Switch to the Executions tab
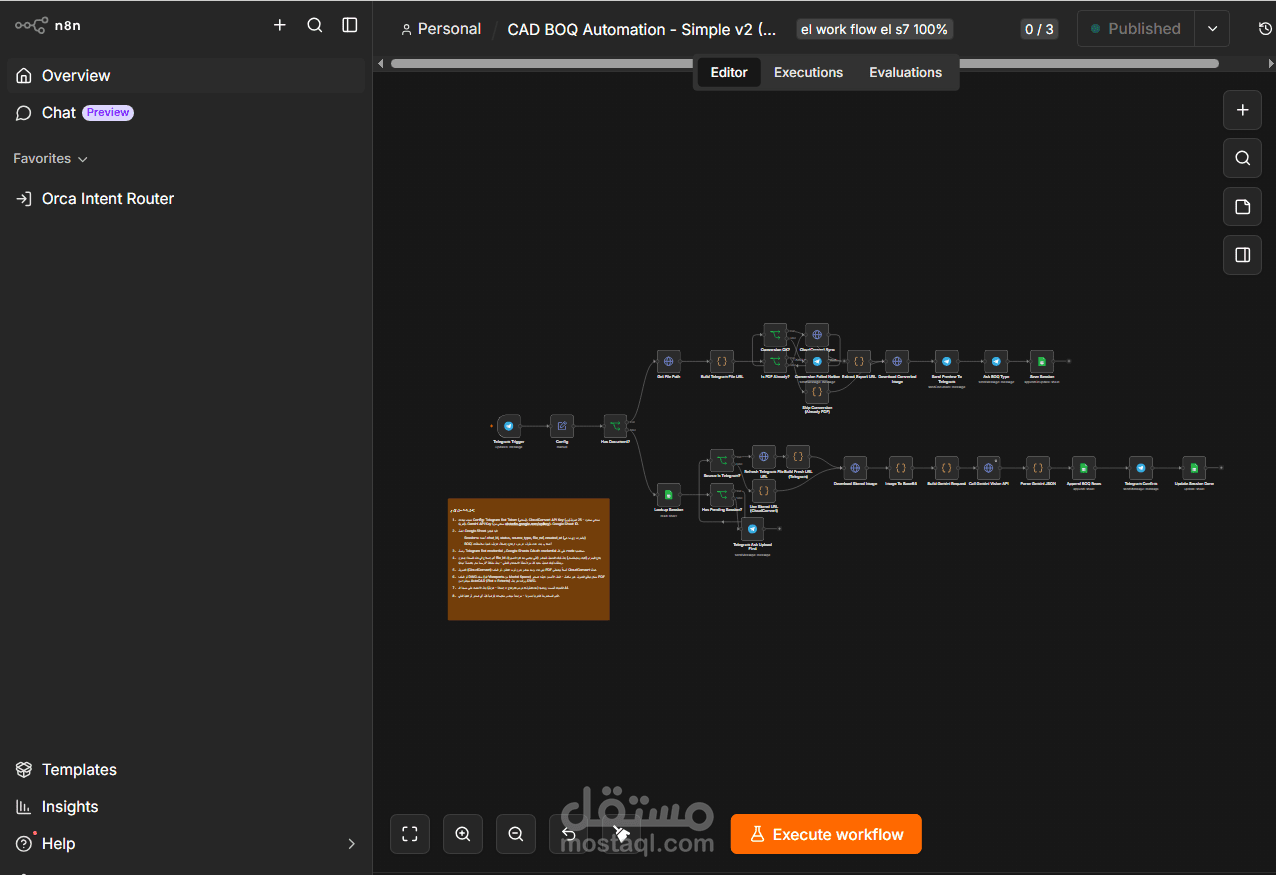Viewport: 1276px width, 875px height. click(808, 72)
